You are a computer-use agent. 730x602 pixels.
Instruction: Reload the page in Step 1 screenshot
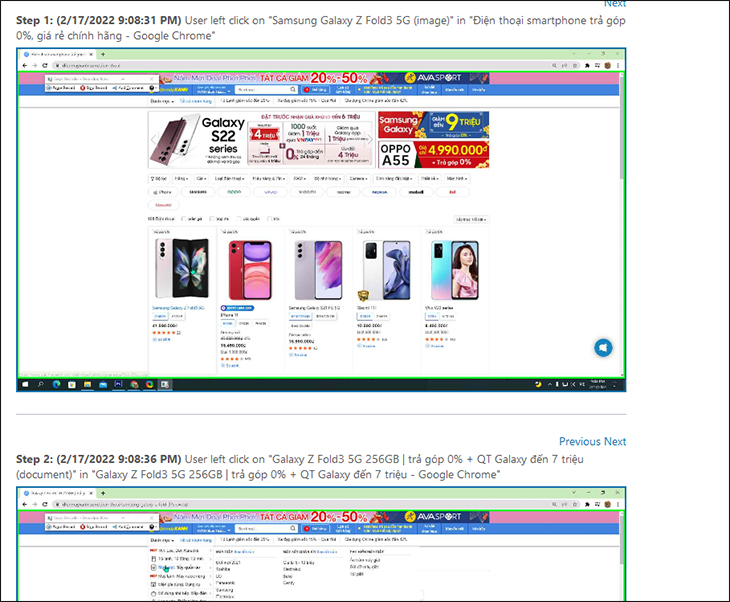coord(45,66)
